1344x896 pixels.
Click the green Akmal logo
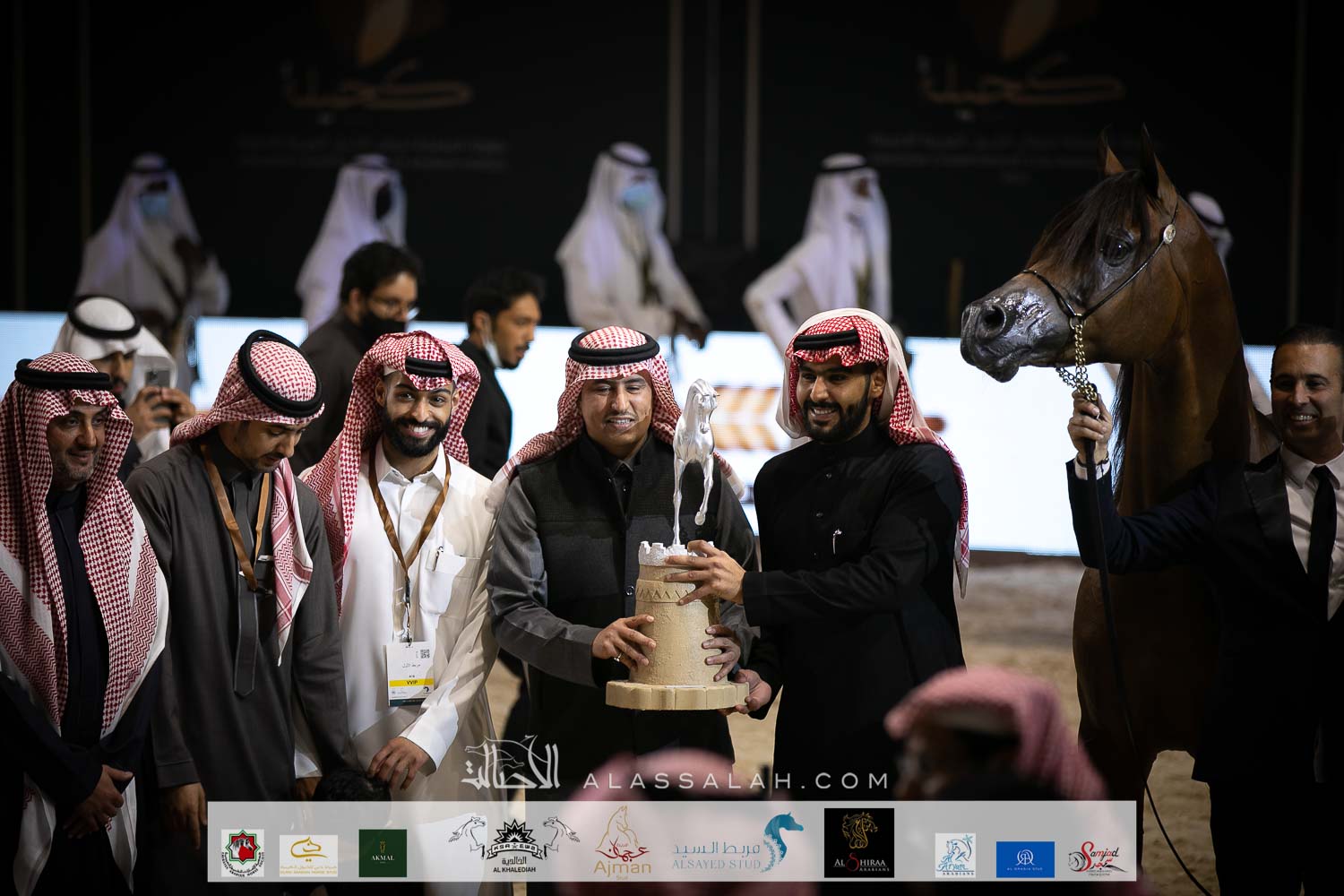383,852
